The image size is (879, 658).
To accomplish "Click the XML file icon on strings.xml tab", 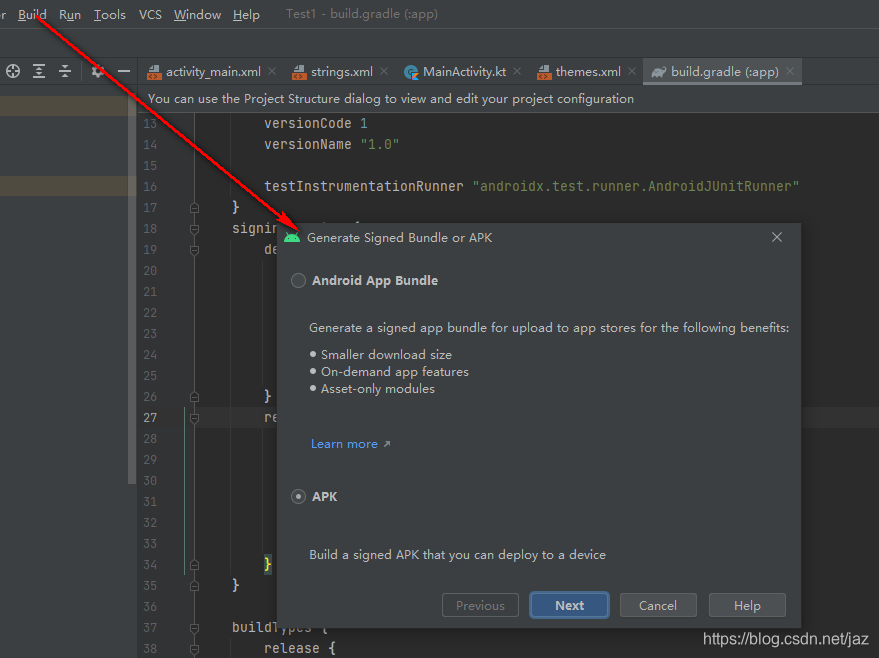I will coord(299,72).
